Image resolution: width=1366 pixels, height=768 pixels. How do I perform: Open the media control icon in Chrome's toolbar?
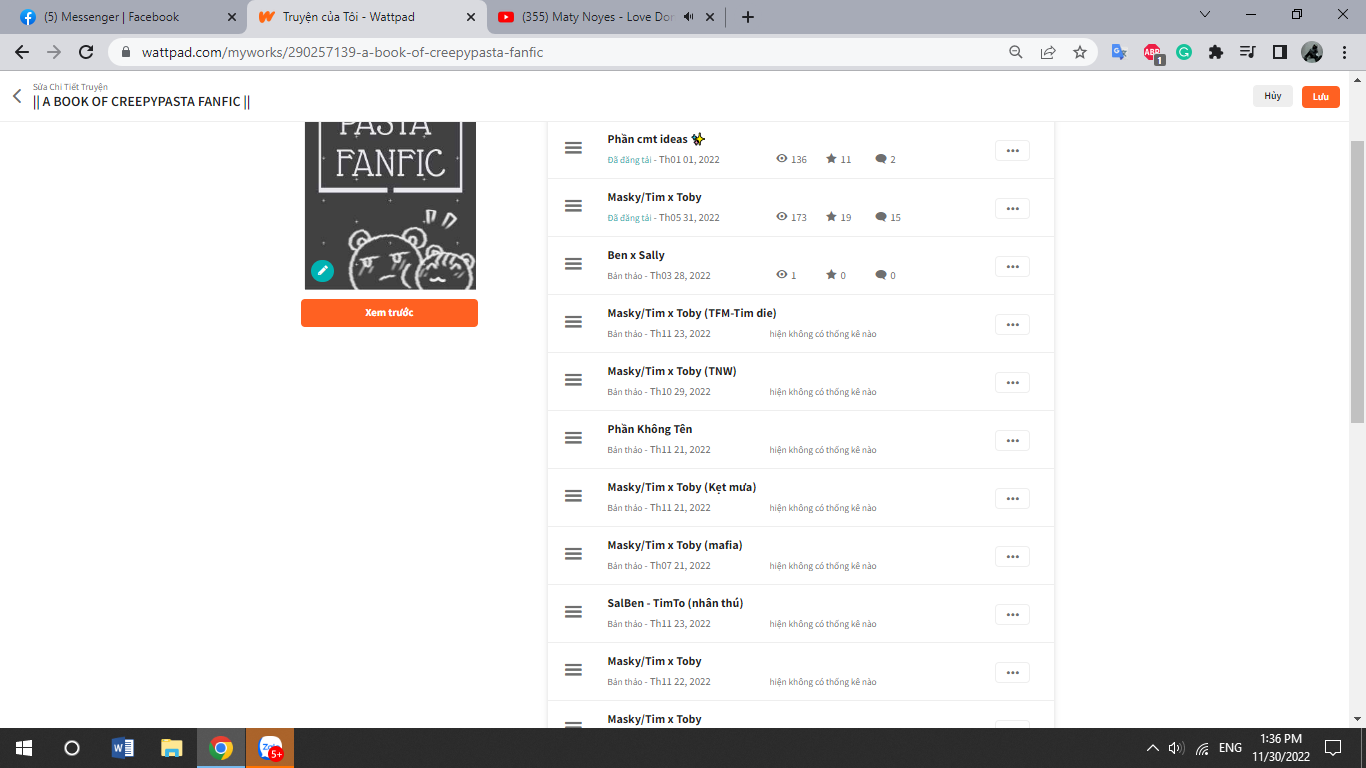pyautogui.click(x=1247, y=52)
